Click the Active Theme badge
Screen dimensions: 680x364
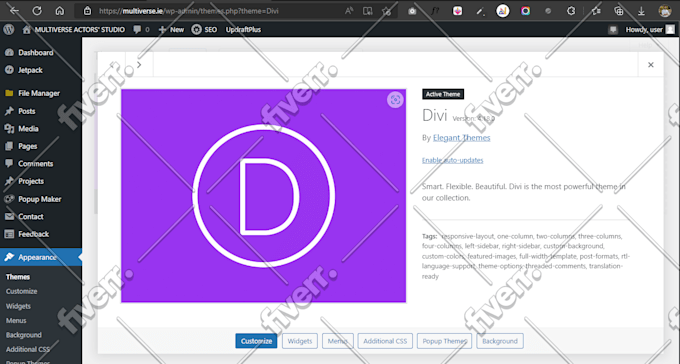coord(443,94)
